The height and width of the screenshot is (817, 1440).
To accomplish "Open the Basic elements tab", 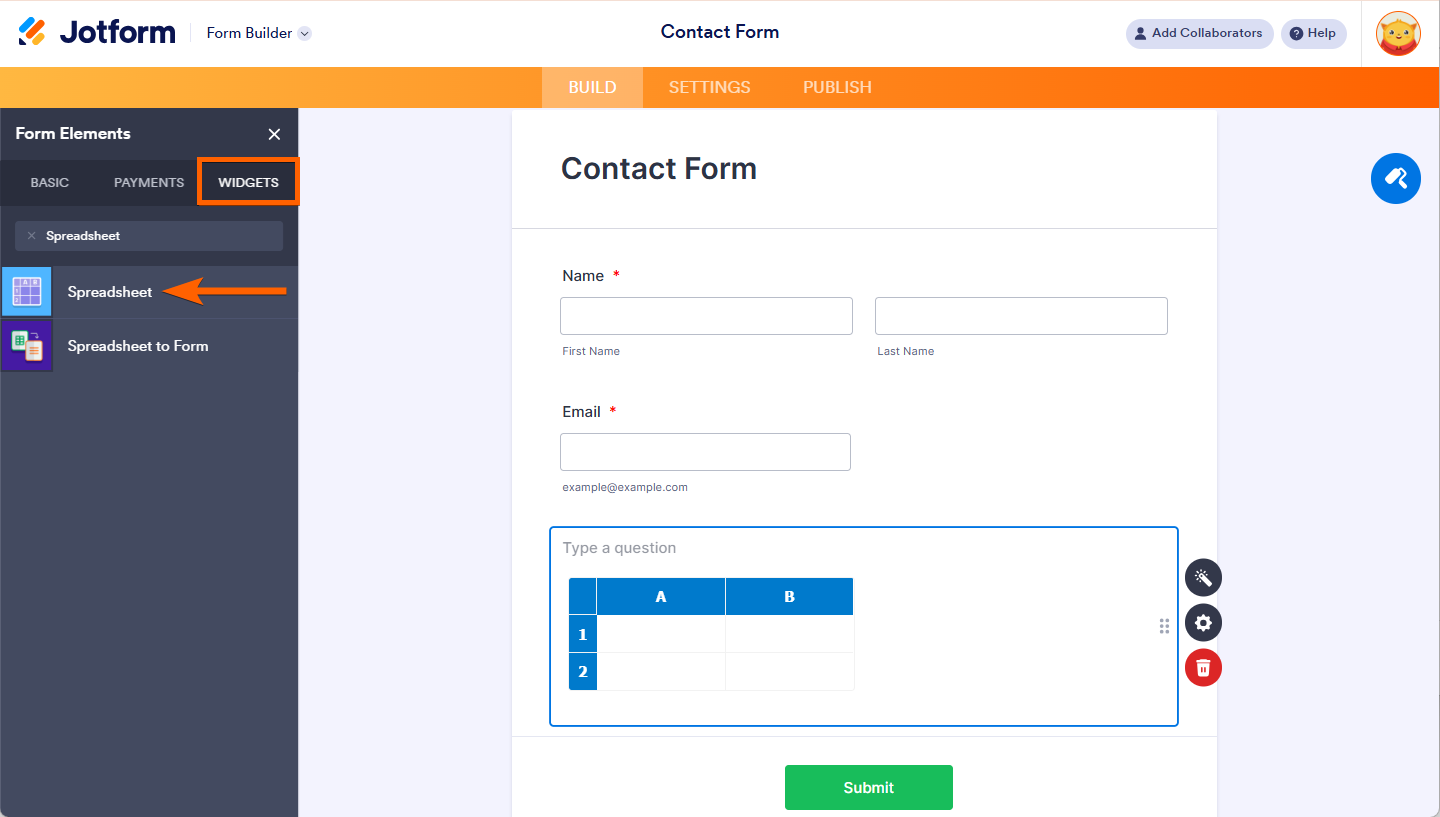I will point(50,183).
